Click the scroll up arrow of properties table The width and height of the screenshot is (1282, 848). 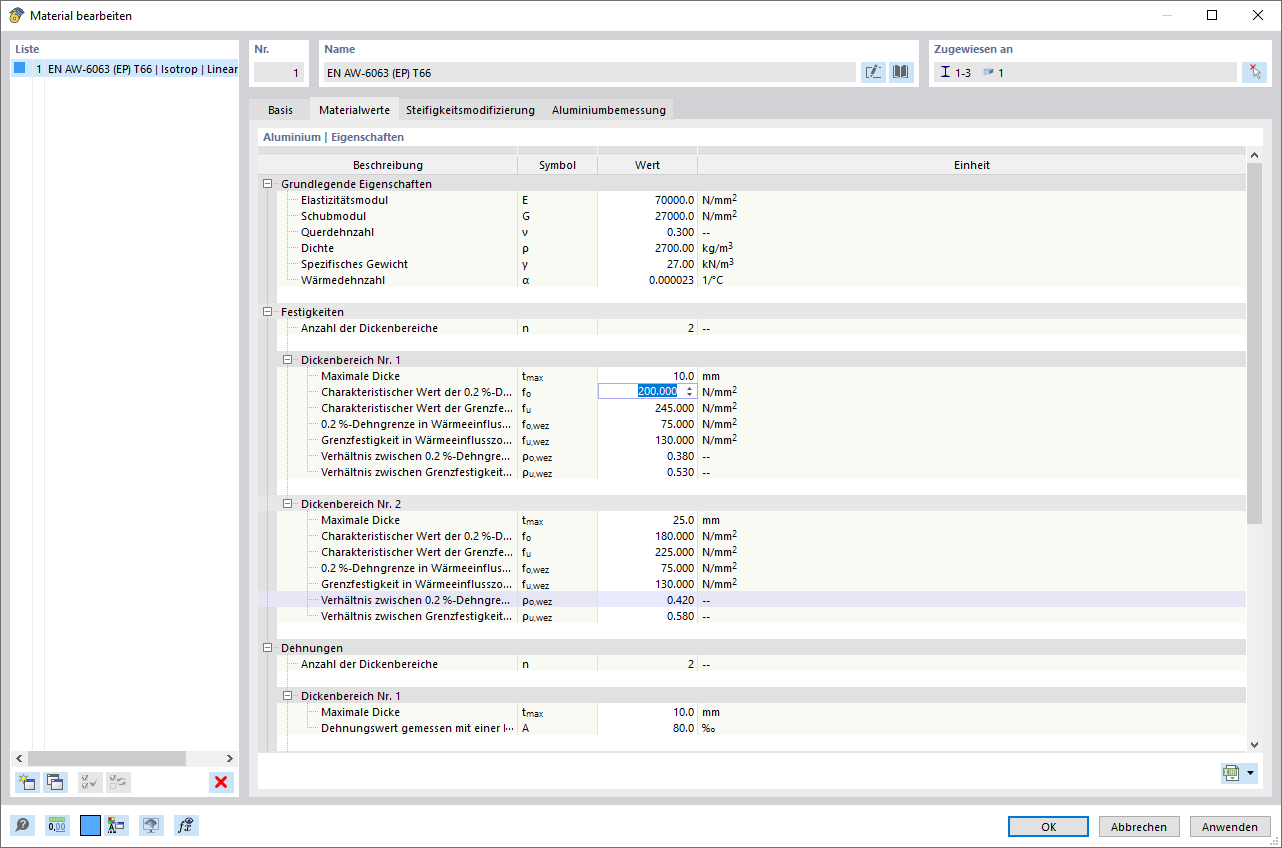tap(1255, 155)
